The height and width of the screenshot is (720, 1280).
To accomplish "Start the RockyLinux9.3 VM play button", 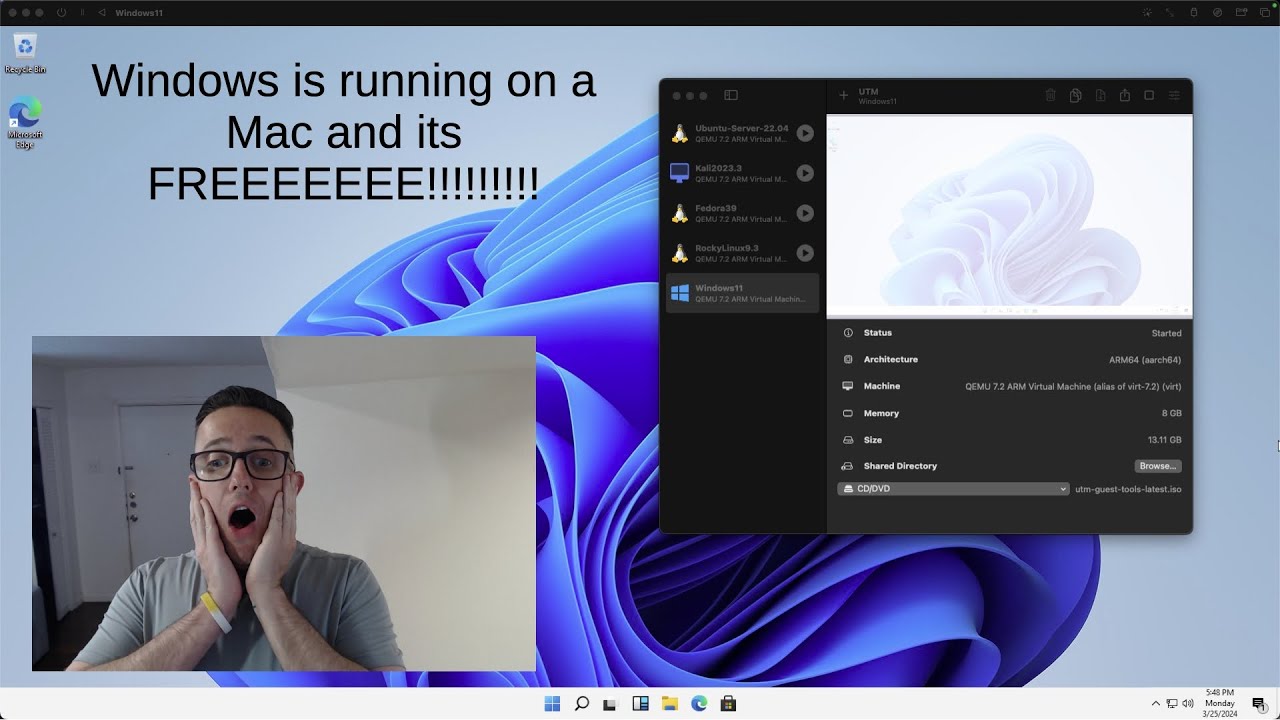I will coord(805,253).
